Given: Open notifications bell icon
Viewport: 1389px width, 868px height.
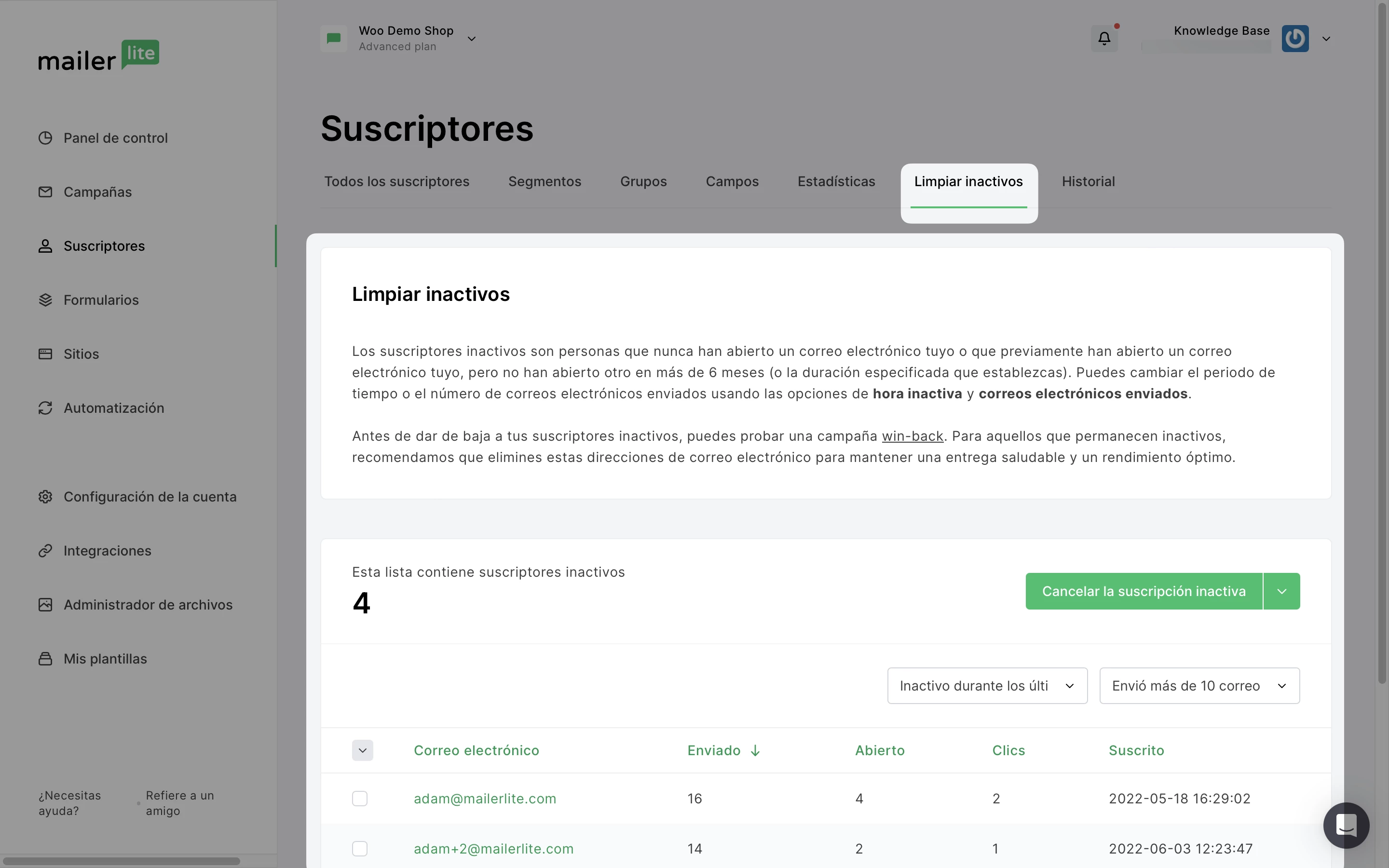Looking at the screenshot, I should 1104,39.
